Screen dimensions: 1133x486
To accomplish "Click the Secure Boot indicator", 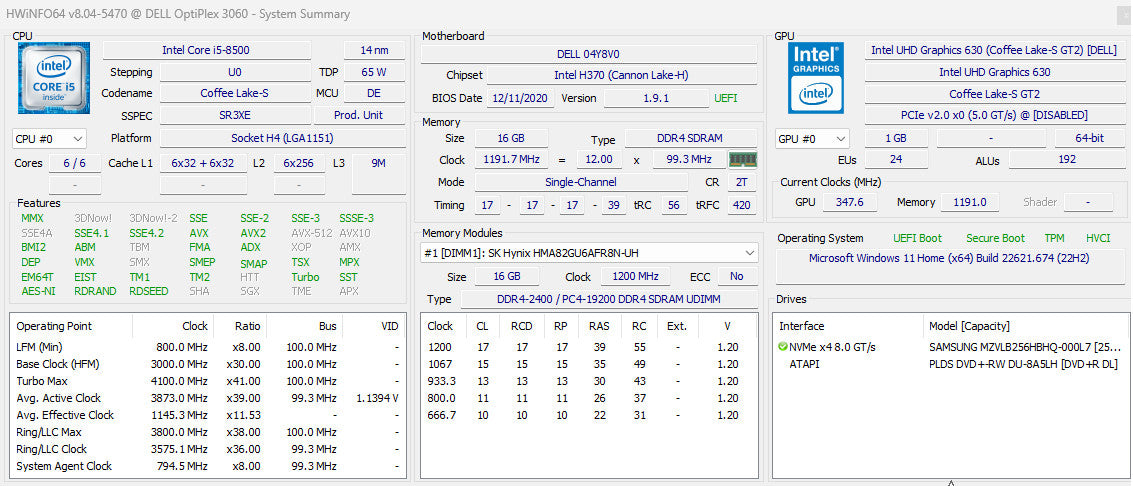I will click(x=996, y=238).
